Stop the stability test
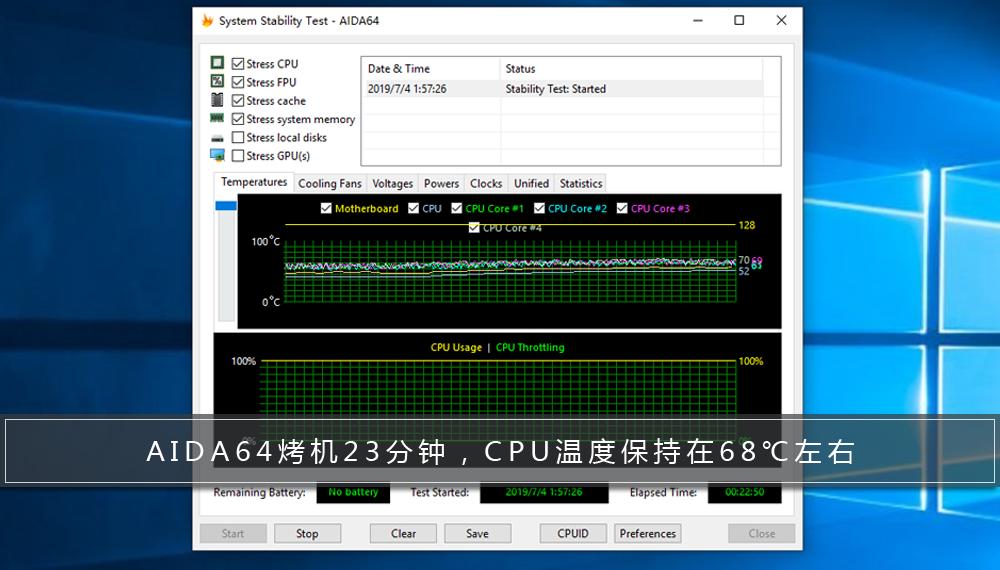The width and height of the screenshot is (1000, 570). (x=307, y=534)
